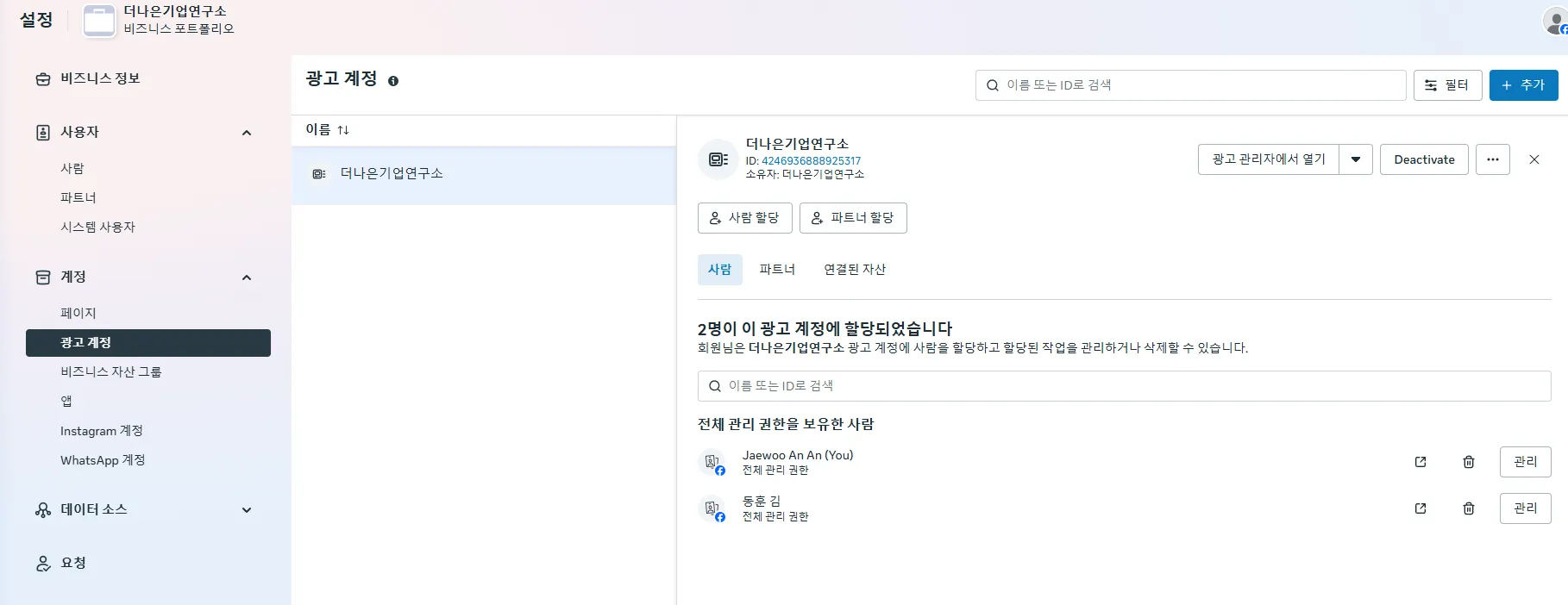Expand the 데이터 소스 section

(247, 510)
